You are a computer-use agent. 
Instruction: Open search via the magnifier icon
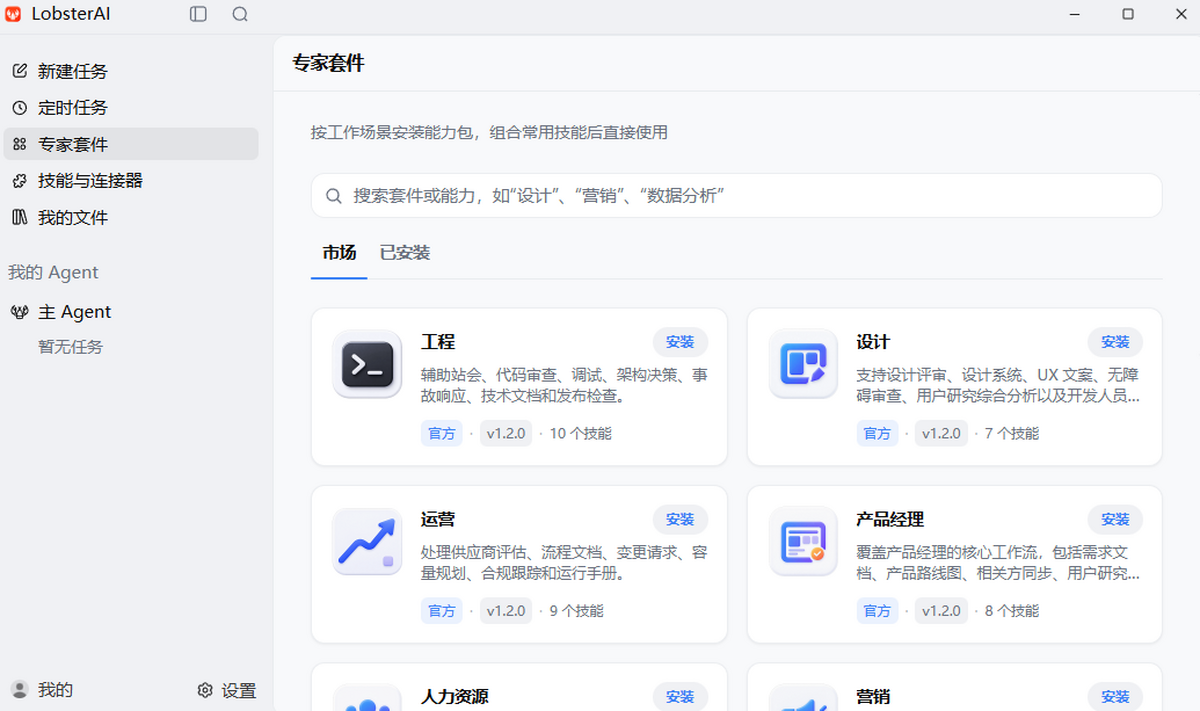pyautogui.click(x=240, y=14)
